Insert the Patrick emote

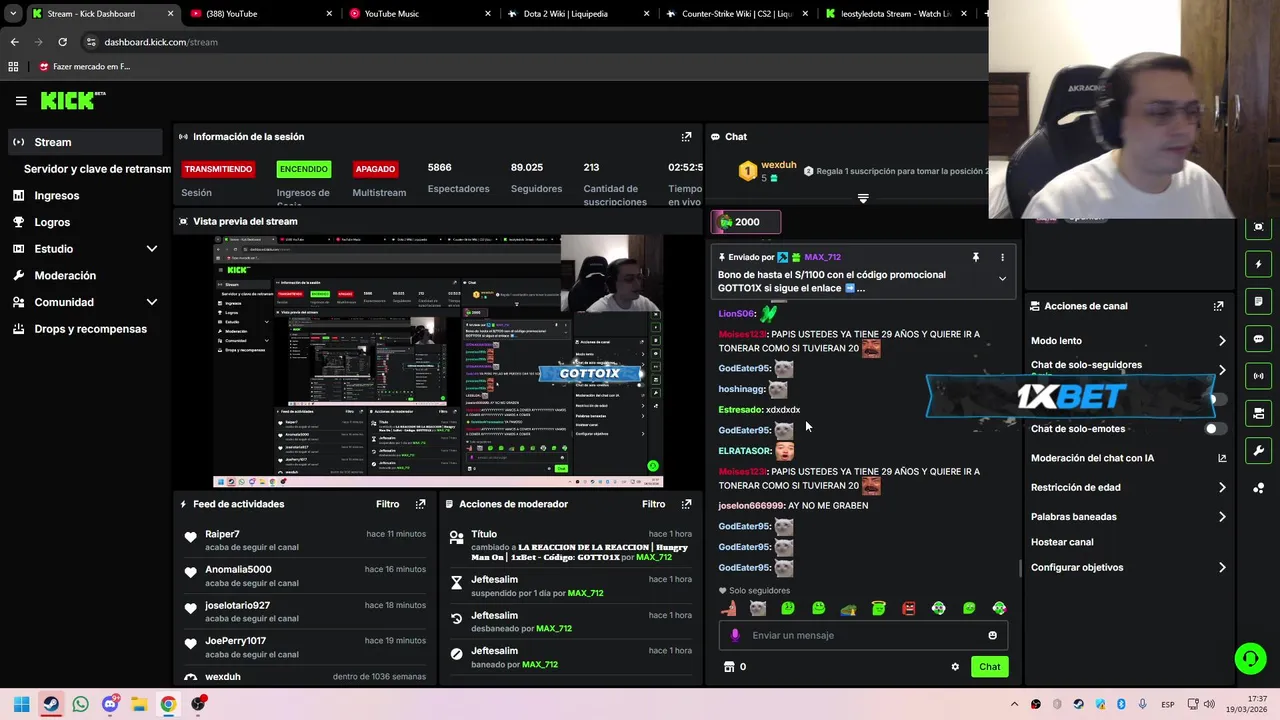tap(728, 608)
